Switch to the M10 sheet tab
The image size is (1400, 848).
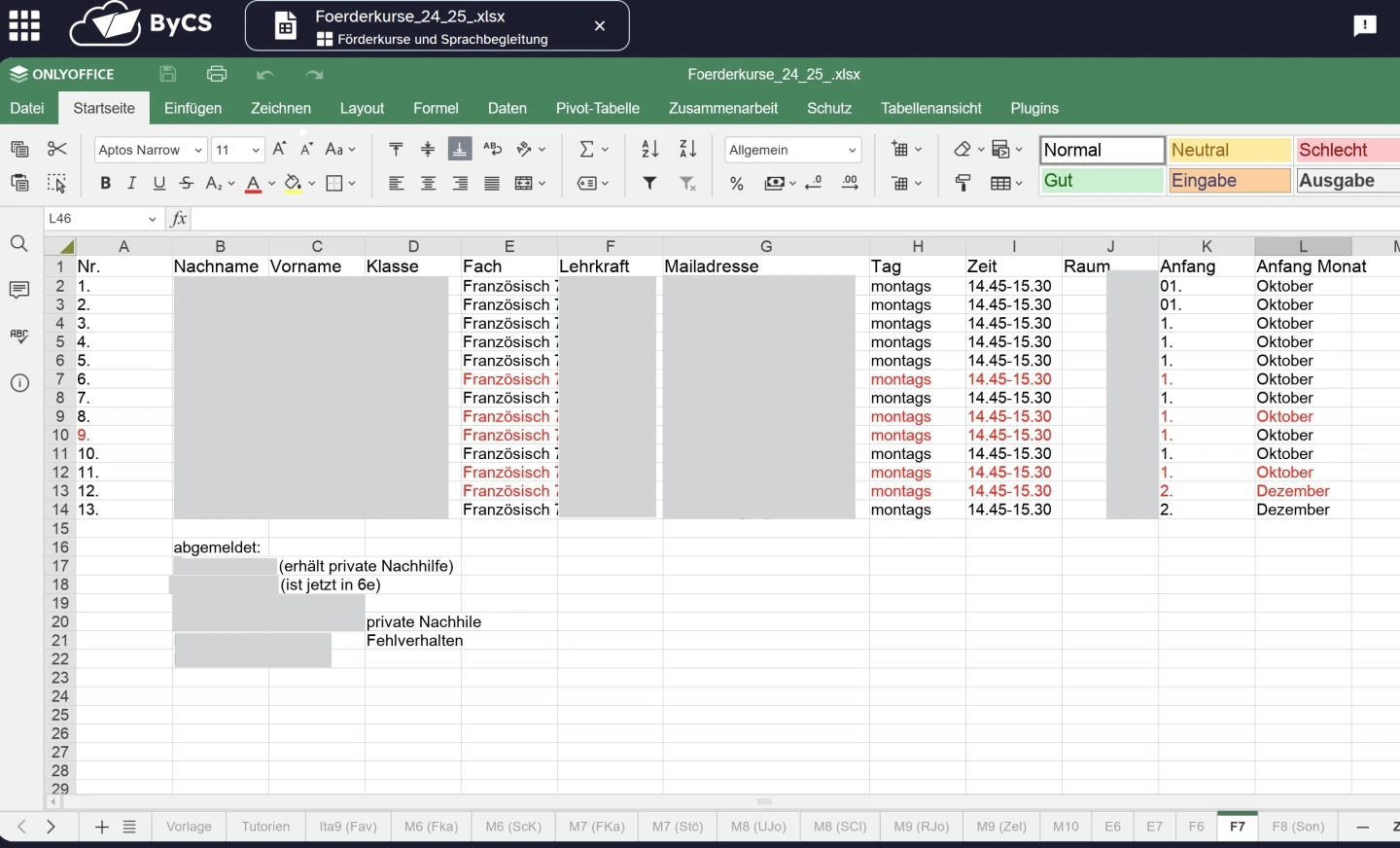point(1066,827)
